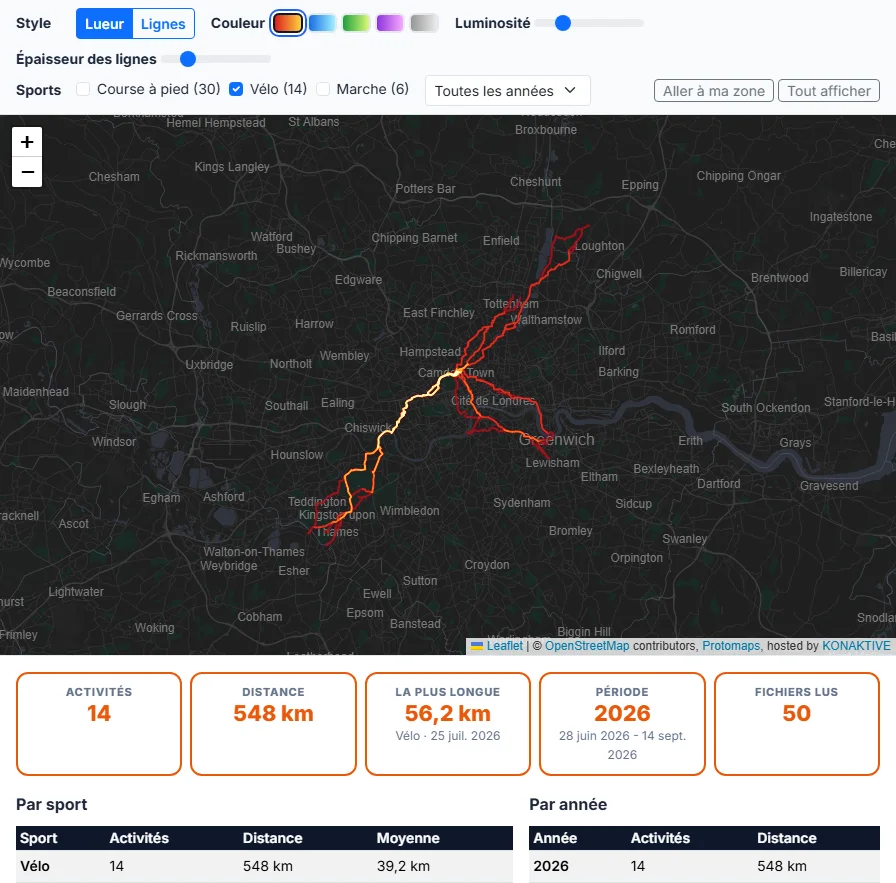This screenshot has height=883, width=896.
Task: Zoom in on the map with plus button
Action: click(27, 142)
